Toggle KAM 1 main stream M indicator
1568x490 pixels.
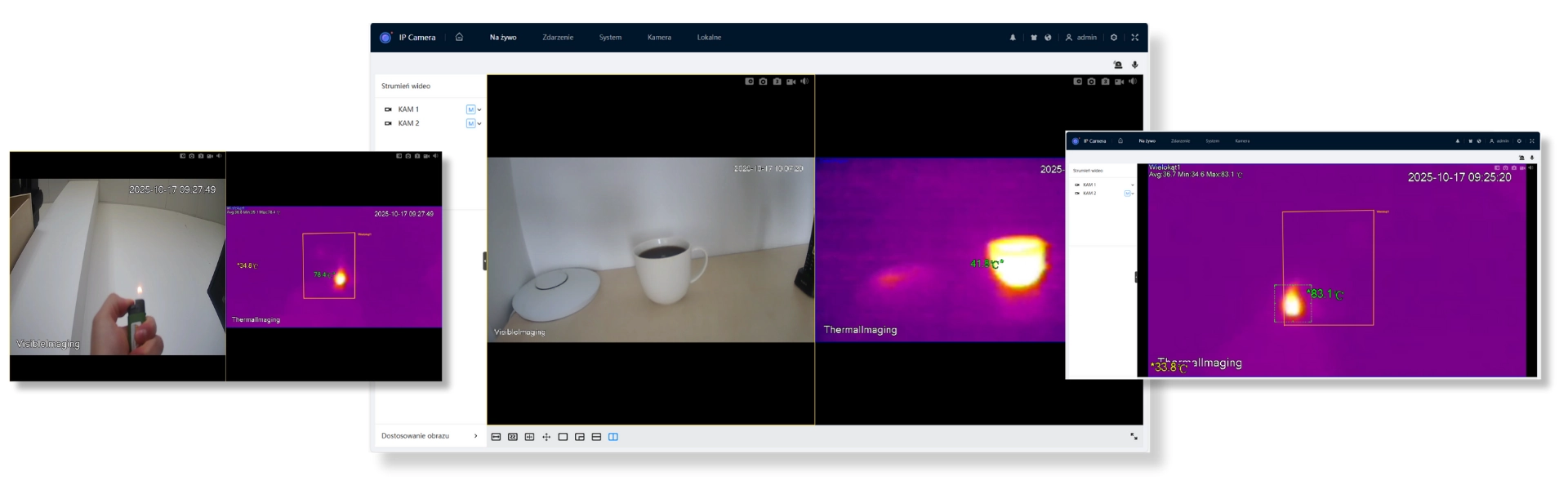pyautogui.click(x=470, y=109)
